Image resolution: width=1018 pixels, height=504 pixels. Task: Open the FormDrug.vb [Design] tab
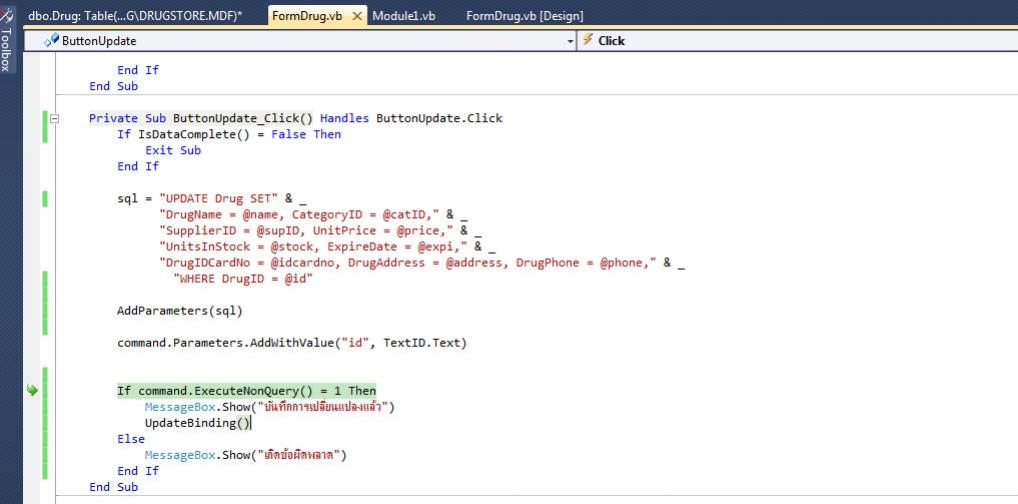pyautogui.click(x=525, y=16)
